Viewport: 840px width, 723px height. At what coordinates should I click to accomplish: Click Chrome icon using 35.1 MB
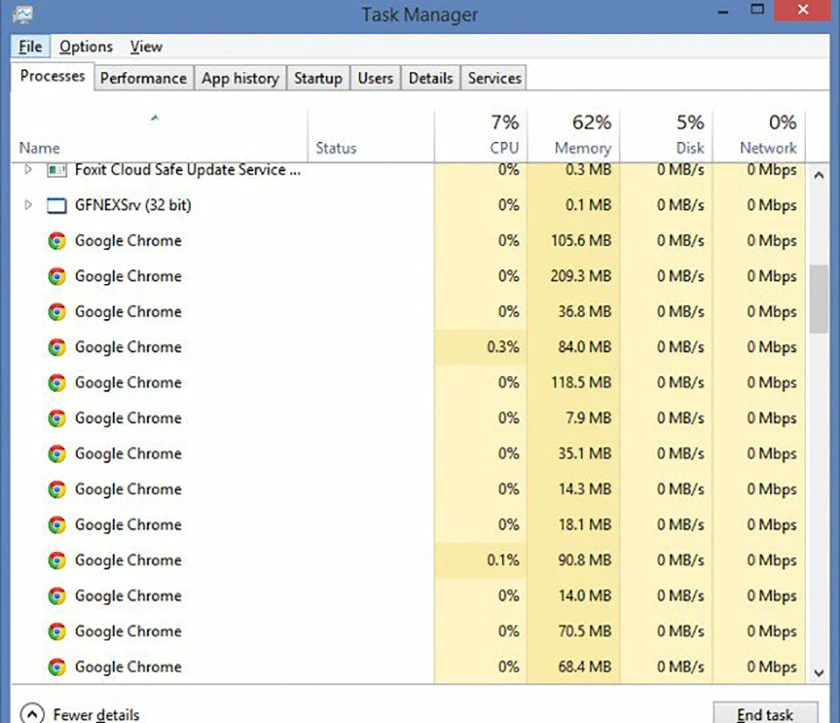click(57, 454)
